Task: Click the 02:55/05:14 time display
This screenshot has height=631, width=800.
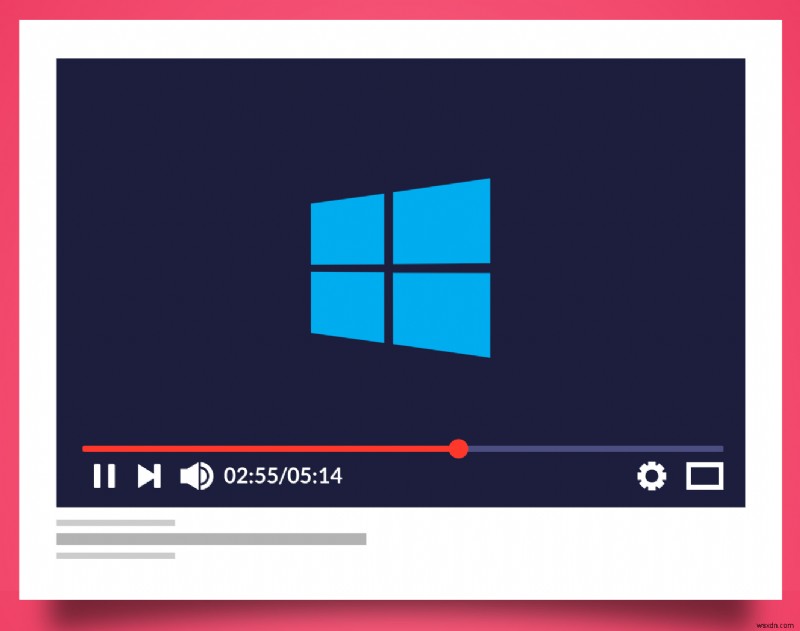Action: (x=283, y=476)
